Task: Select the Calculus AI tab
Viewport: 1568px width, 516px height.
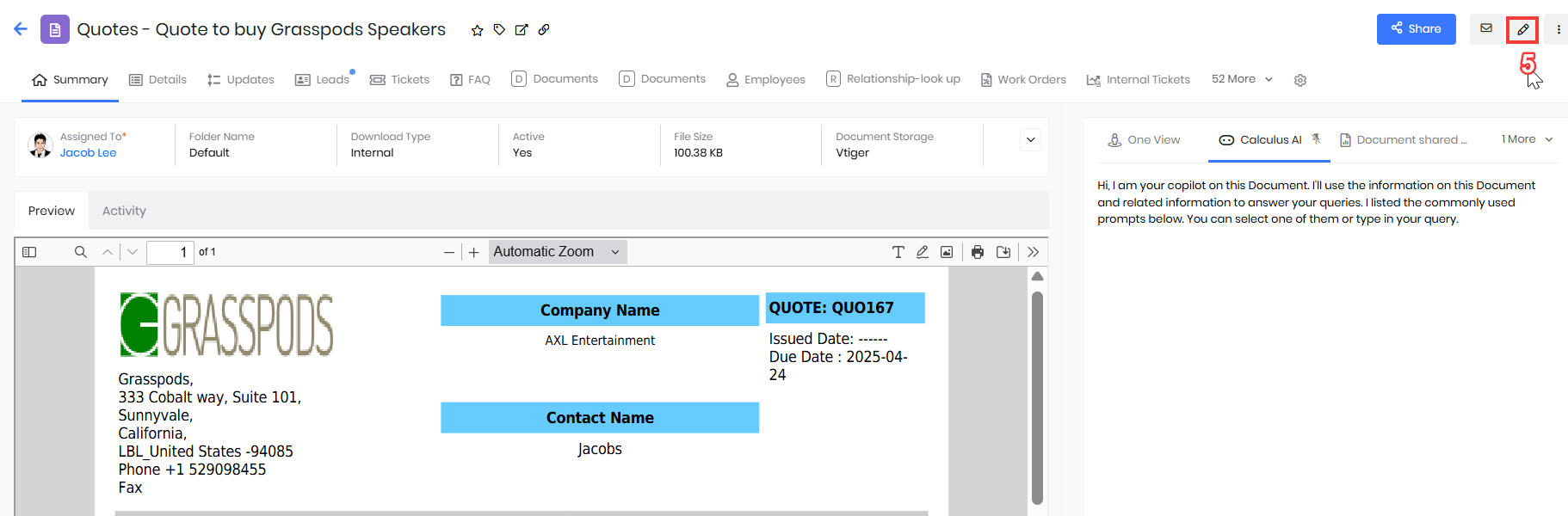Action: point(1261,139)
